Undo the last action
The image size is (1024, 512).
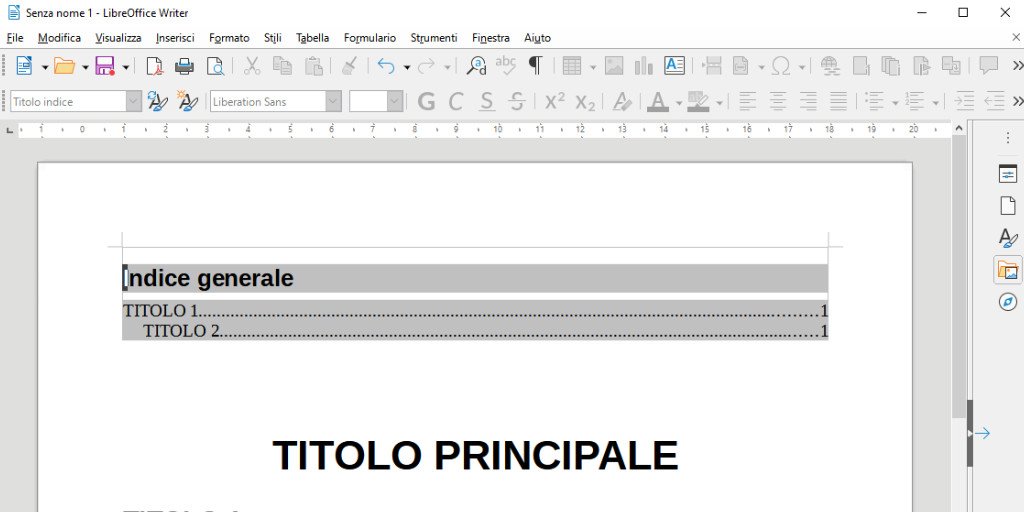click(x=386, y=66)
